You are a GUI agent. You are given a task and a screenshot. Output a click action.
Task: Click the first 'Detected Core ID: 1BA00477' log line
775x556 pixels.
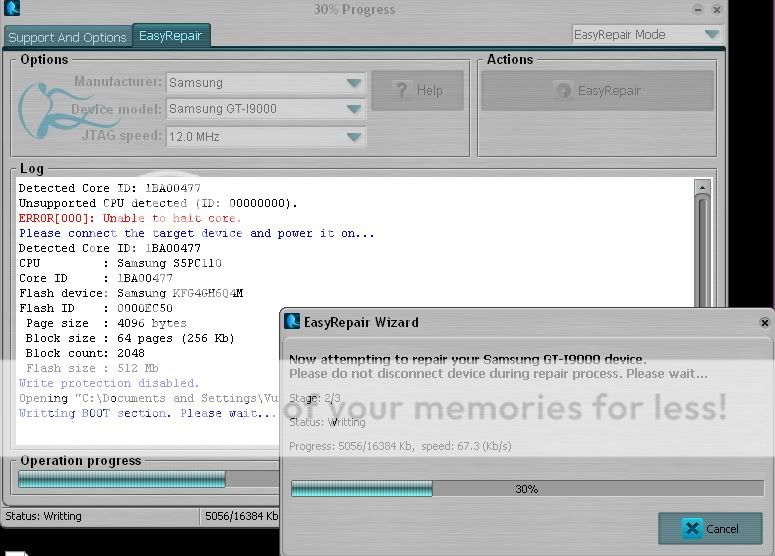110,188
